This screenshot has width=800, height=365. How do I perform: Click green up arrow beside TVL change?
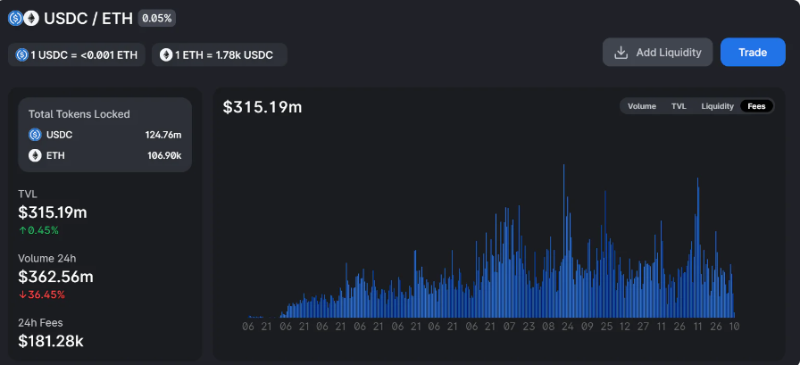point(22,231)
